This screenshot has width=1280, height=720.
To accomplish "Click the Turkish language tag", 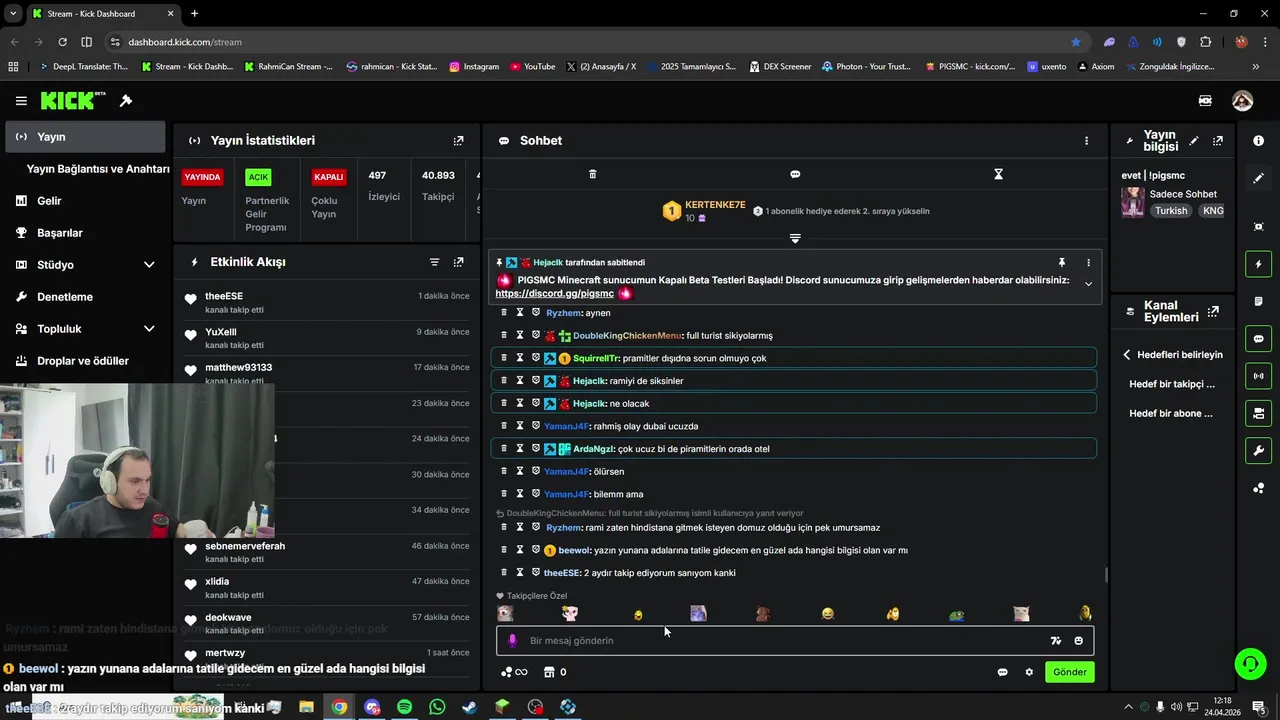I will tap(1171, 211).
